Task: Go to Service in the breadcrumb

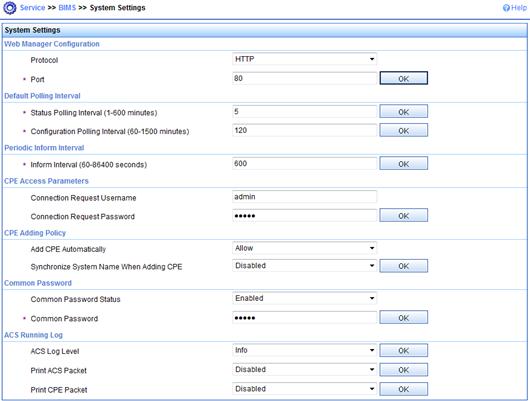Action: 32,8
